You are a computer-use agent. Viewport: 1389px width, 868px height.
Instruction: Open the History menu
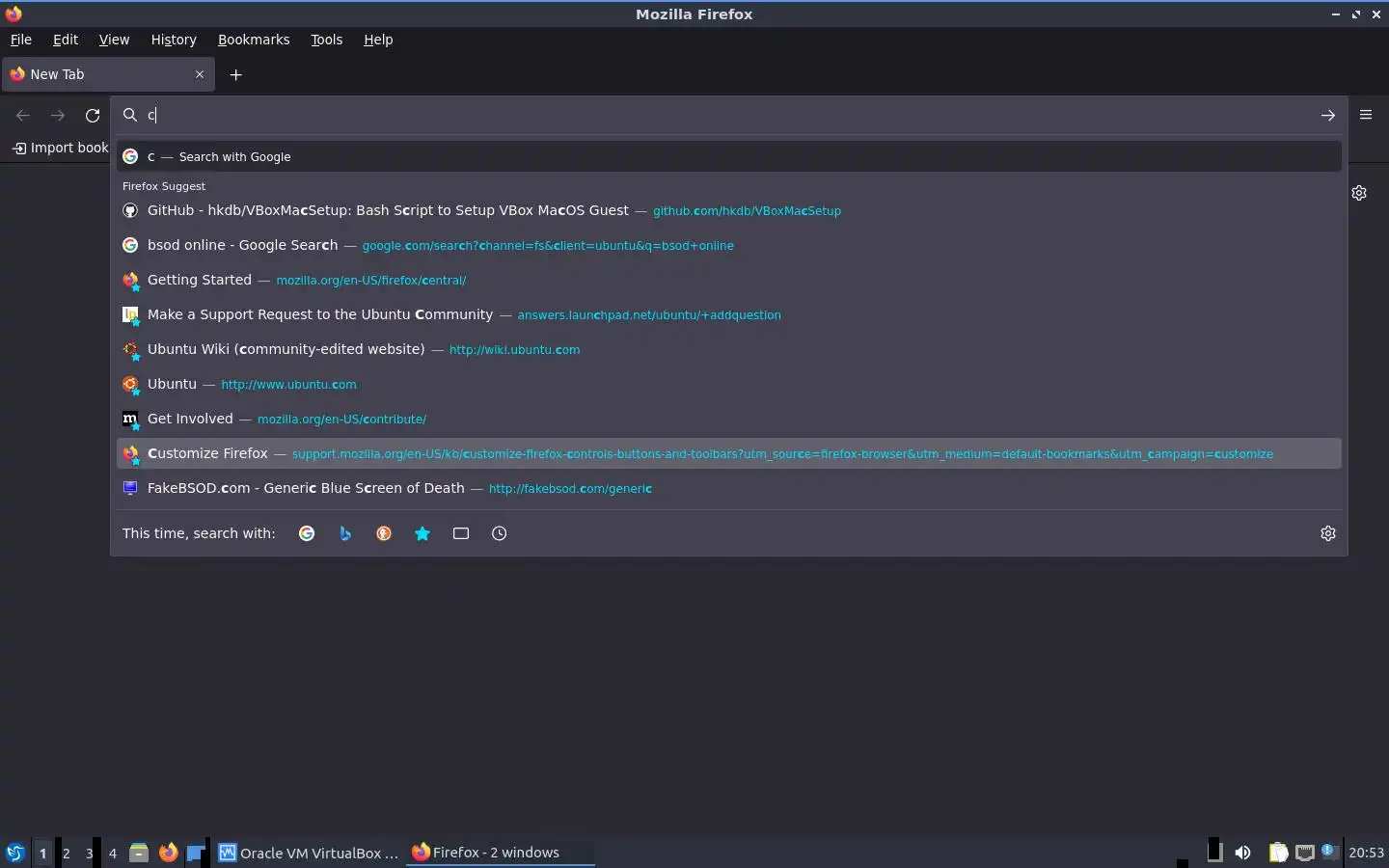tap(174, 40)
